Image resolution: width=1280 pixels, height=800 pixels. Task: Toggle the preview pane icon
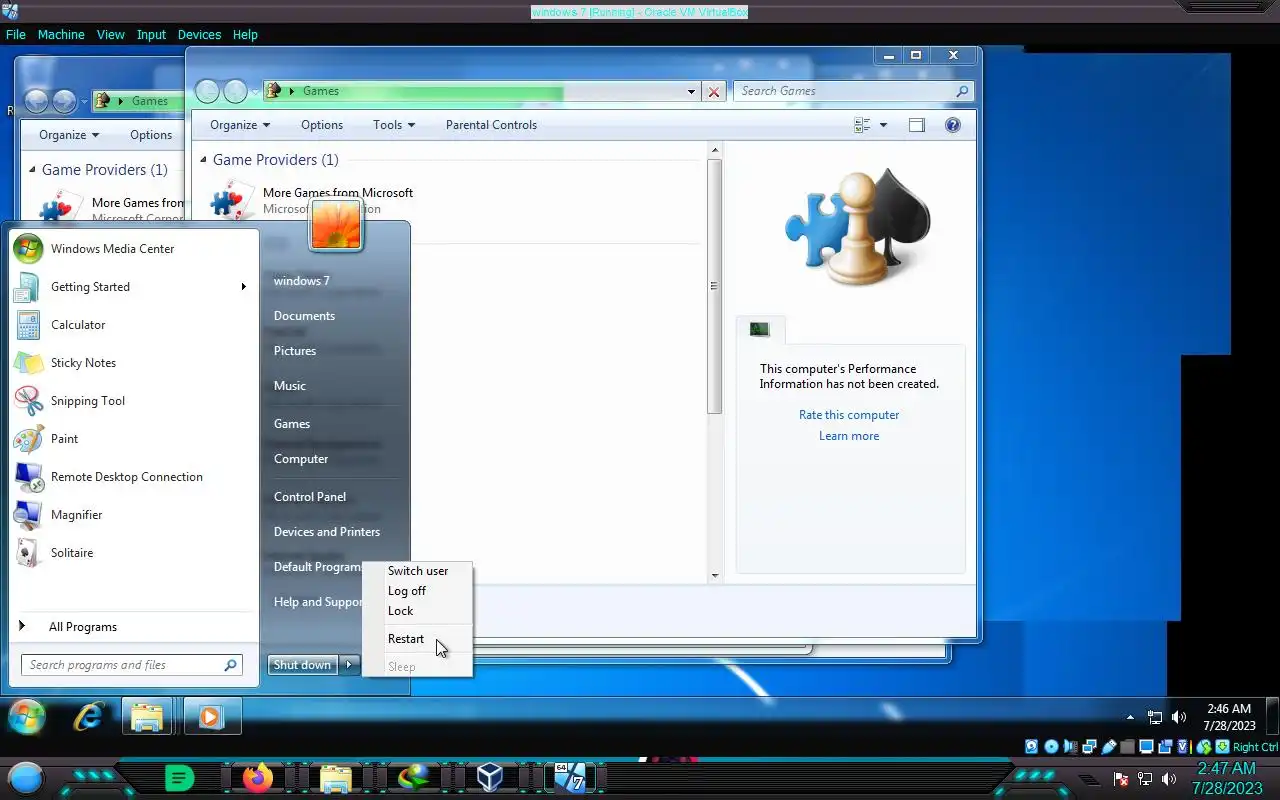tap(917, 125)
